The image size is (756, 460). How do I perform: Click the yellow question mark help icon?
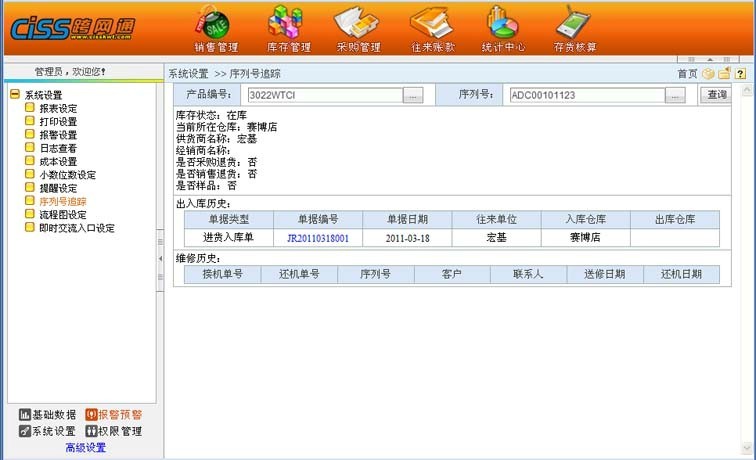pos(740,74)
